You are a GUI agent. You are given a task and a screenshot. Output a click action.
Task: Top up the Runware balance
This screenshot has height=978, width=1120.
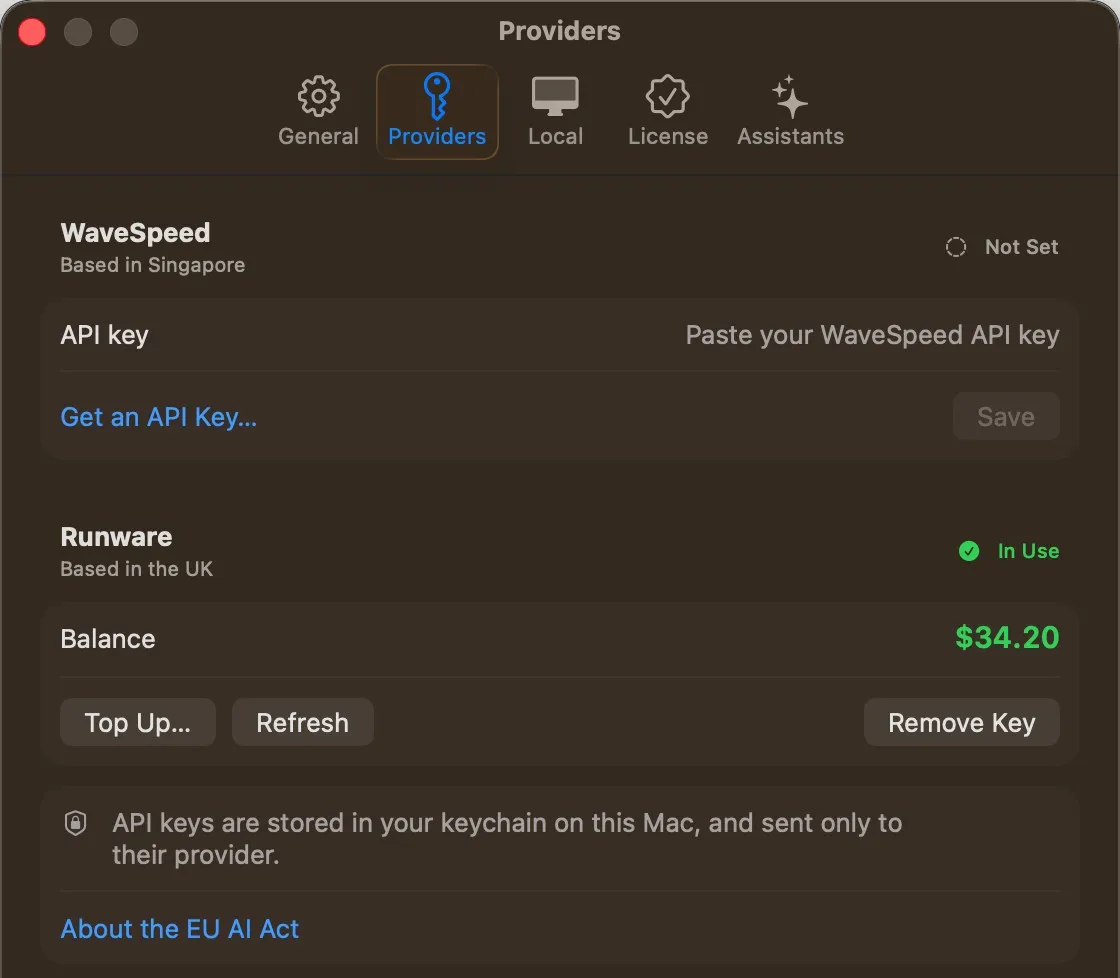tap(138, 722)
